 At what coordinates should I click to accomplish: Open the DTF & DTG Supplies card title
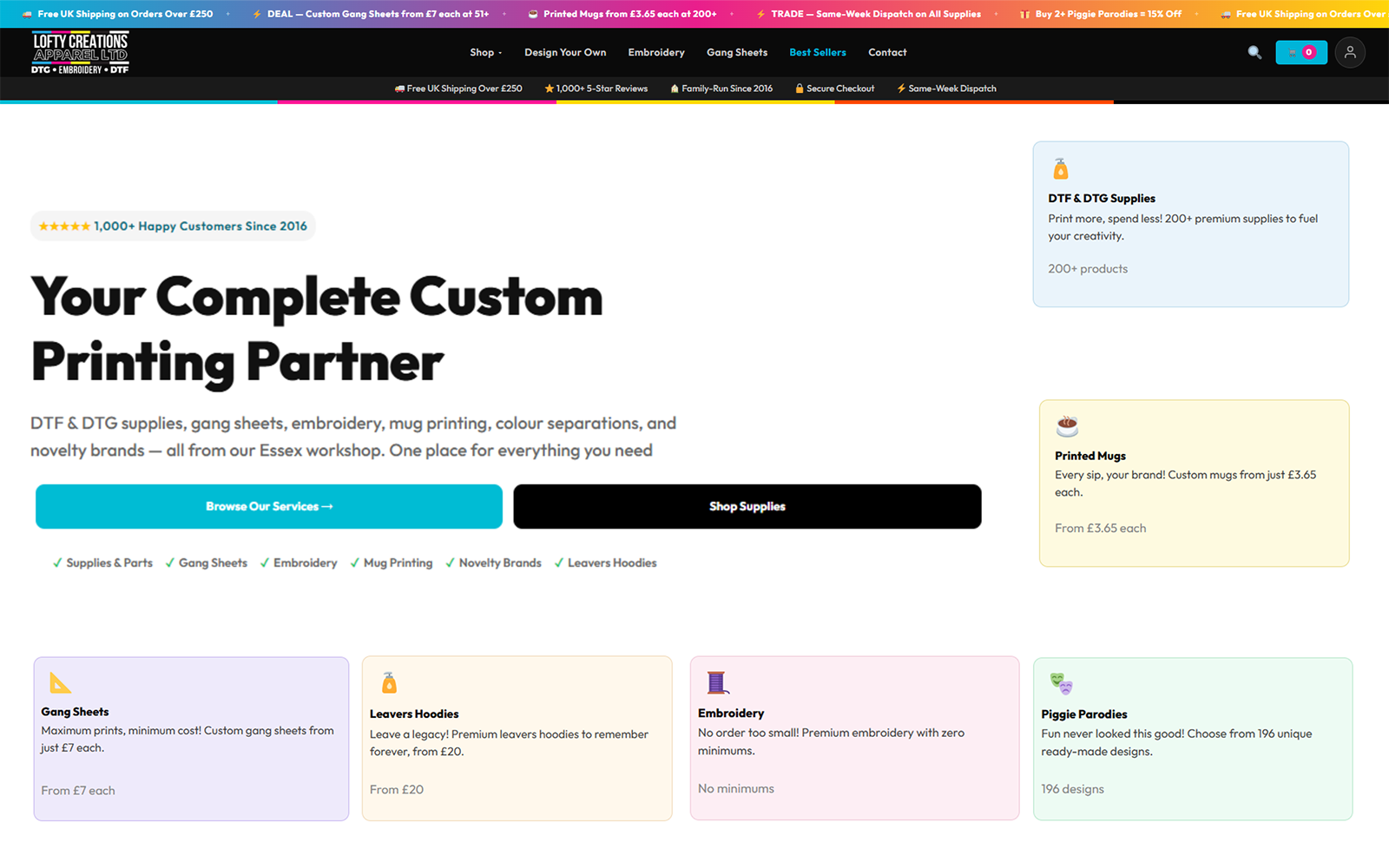(x=1102, y=198)
